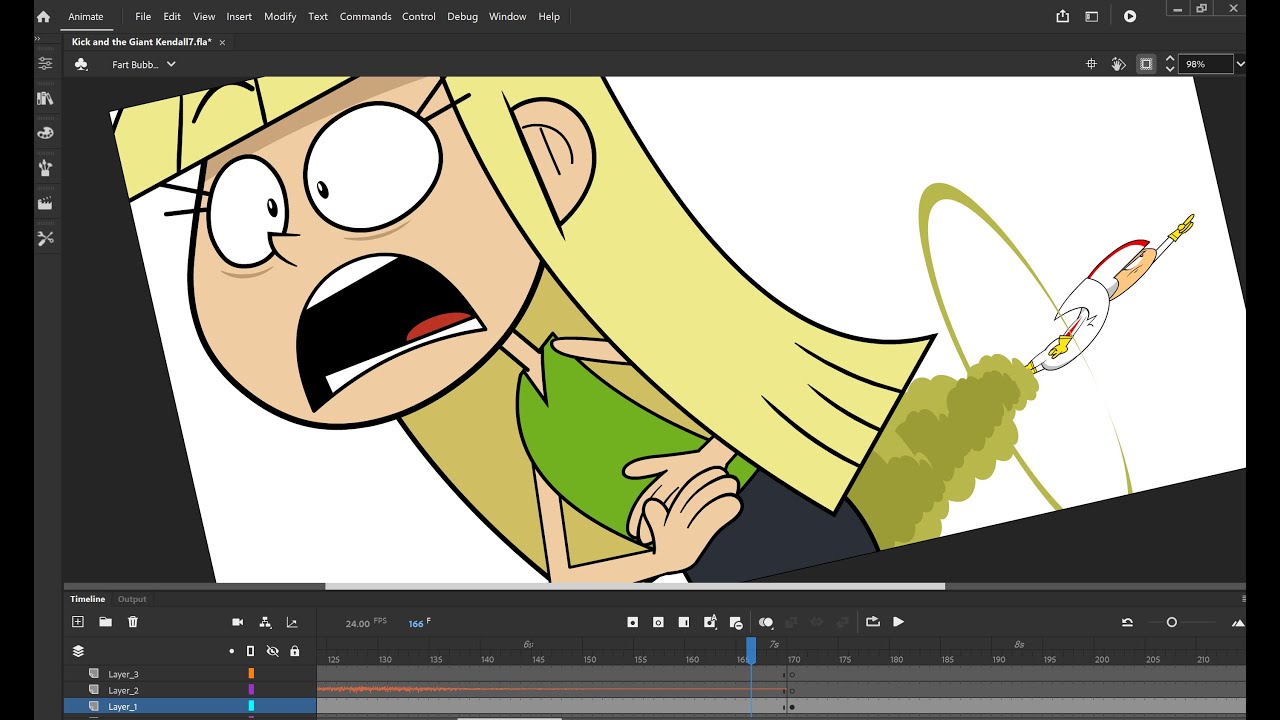The image size is (1280, 720).
Task: Click the larger timeline zoom mountain icon
Action: point(1238,623)
